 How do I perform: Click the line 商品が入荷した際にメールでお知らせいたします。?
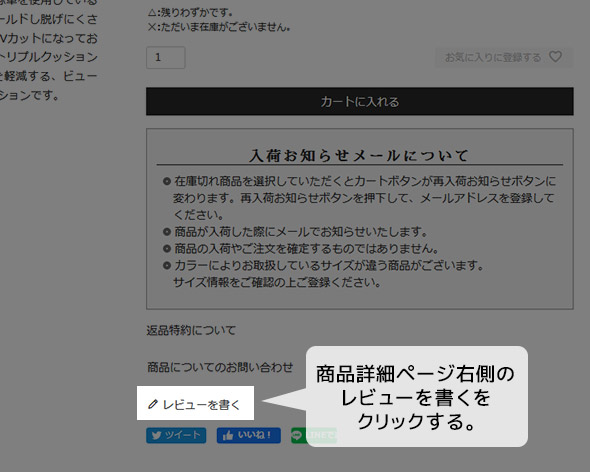pyautogui.click(x=300, y=231)
